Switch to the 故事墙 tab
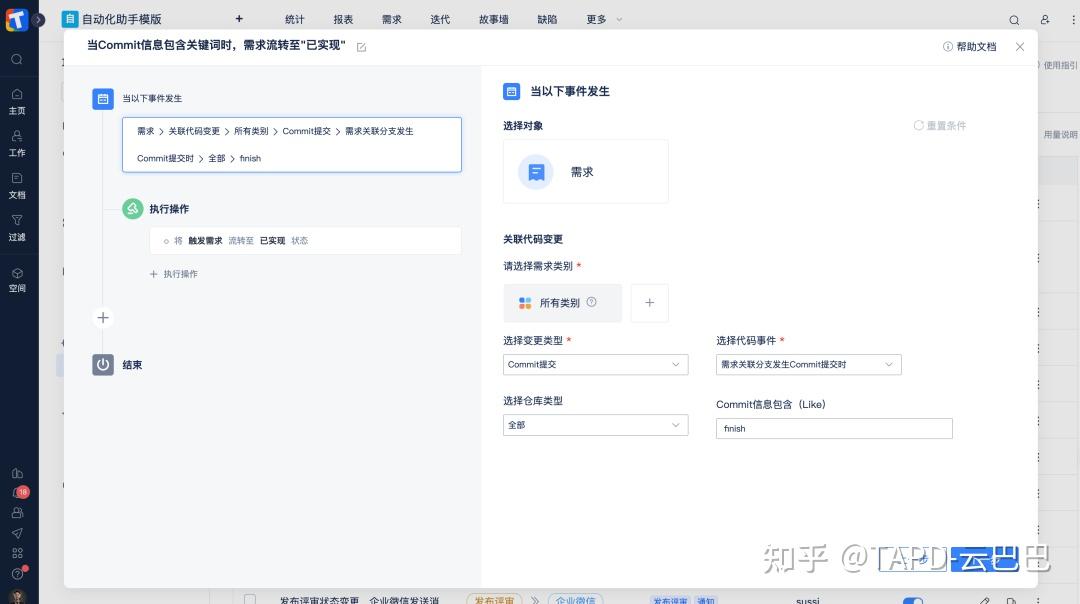Screen dimensions: 1080x604 pyautogui.click(x=493, y=19)
